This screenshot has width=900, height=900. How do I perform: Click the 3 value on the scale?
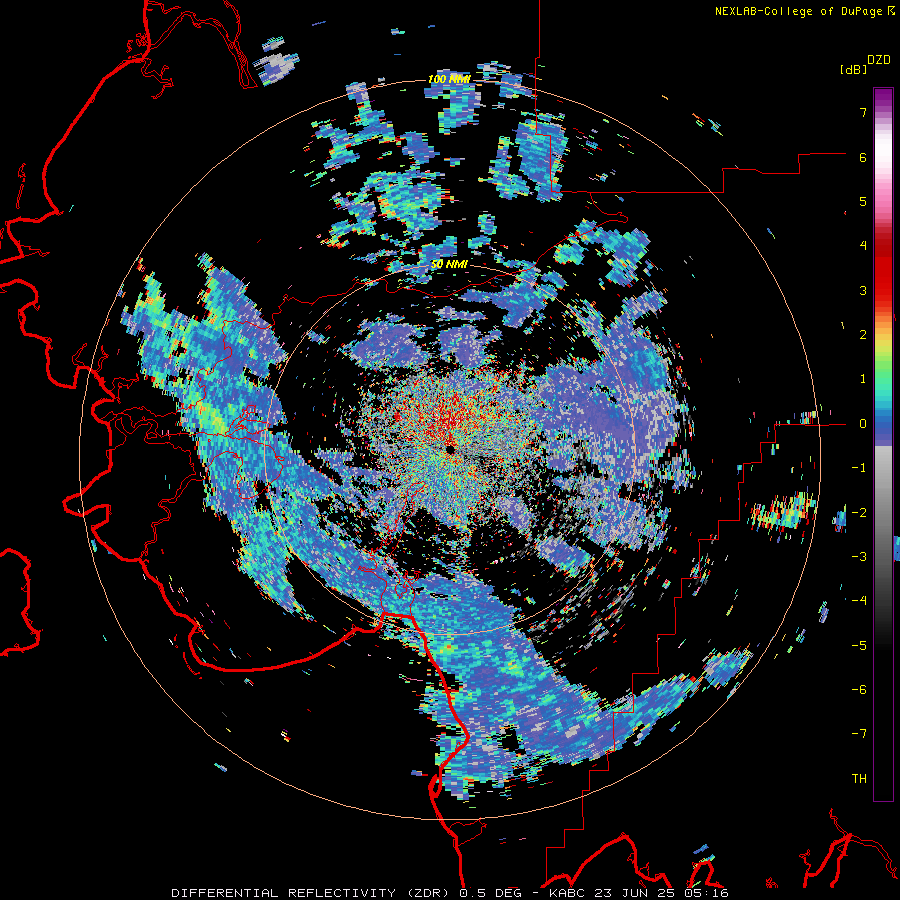pyautogui.click(x=863, y=290)
